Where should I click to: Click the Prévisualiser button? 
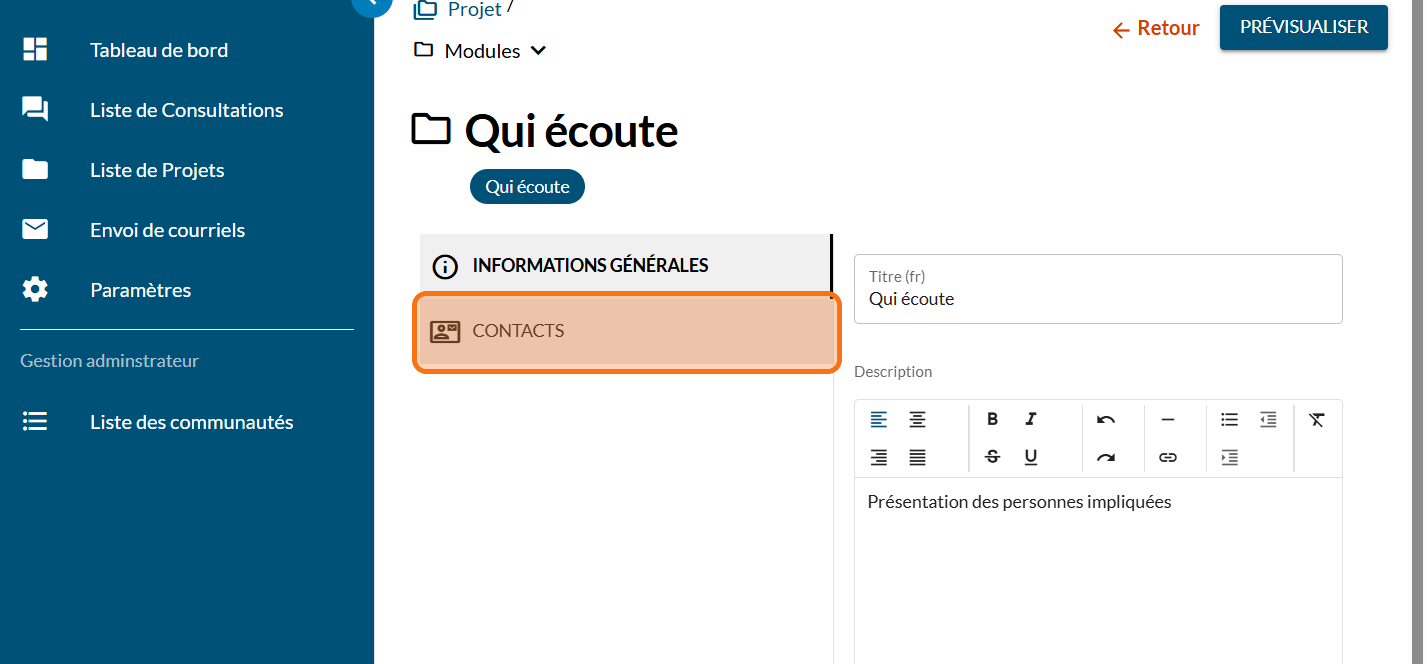coord(1303,28)
